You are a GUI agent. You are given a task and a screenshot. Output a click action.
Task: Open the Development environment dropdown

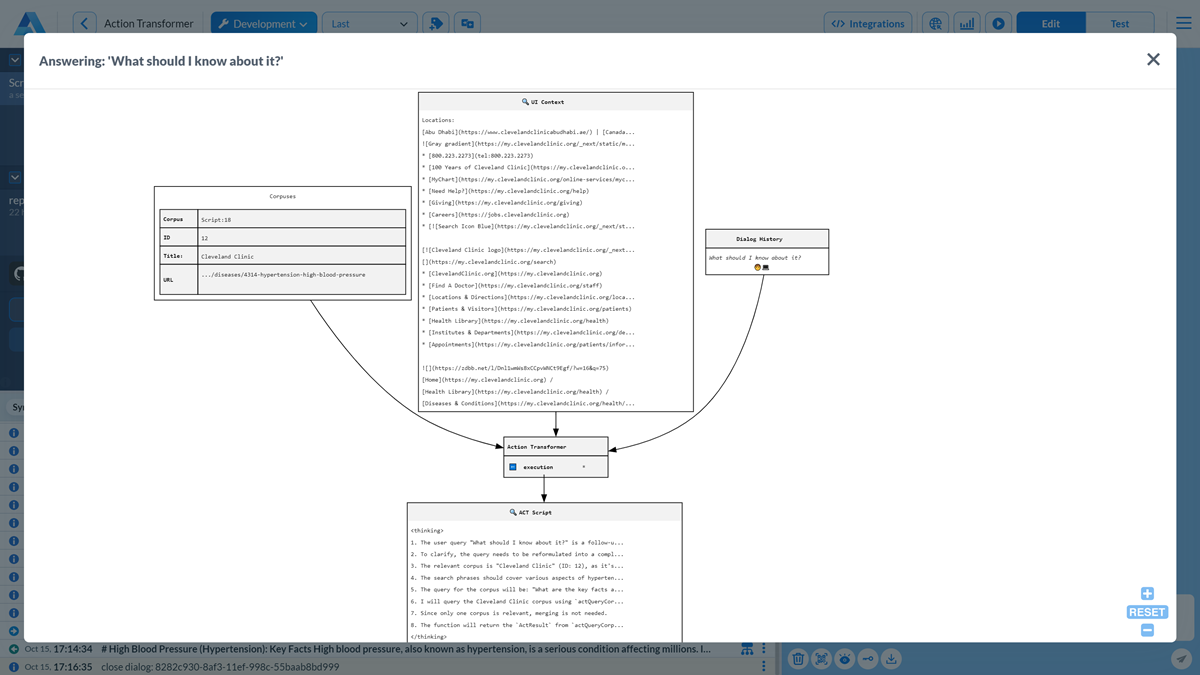(263, 22)
